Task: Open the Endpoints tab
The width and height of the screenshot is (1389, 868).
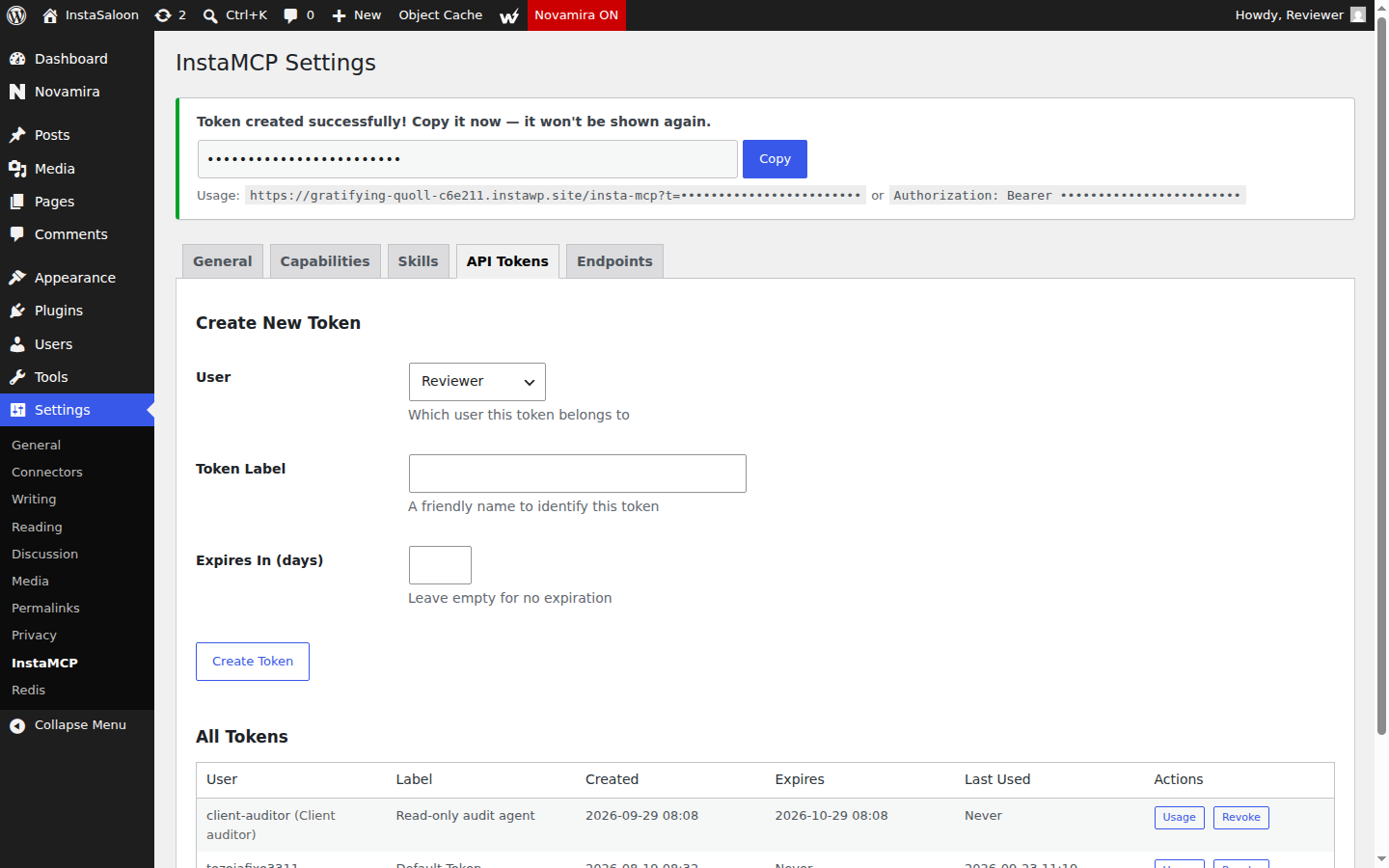Action: 614,261
